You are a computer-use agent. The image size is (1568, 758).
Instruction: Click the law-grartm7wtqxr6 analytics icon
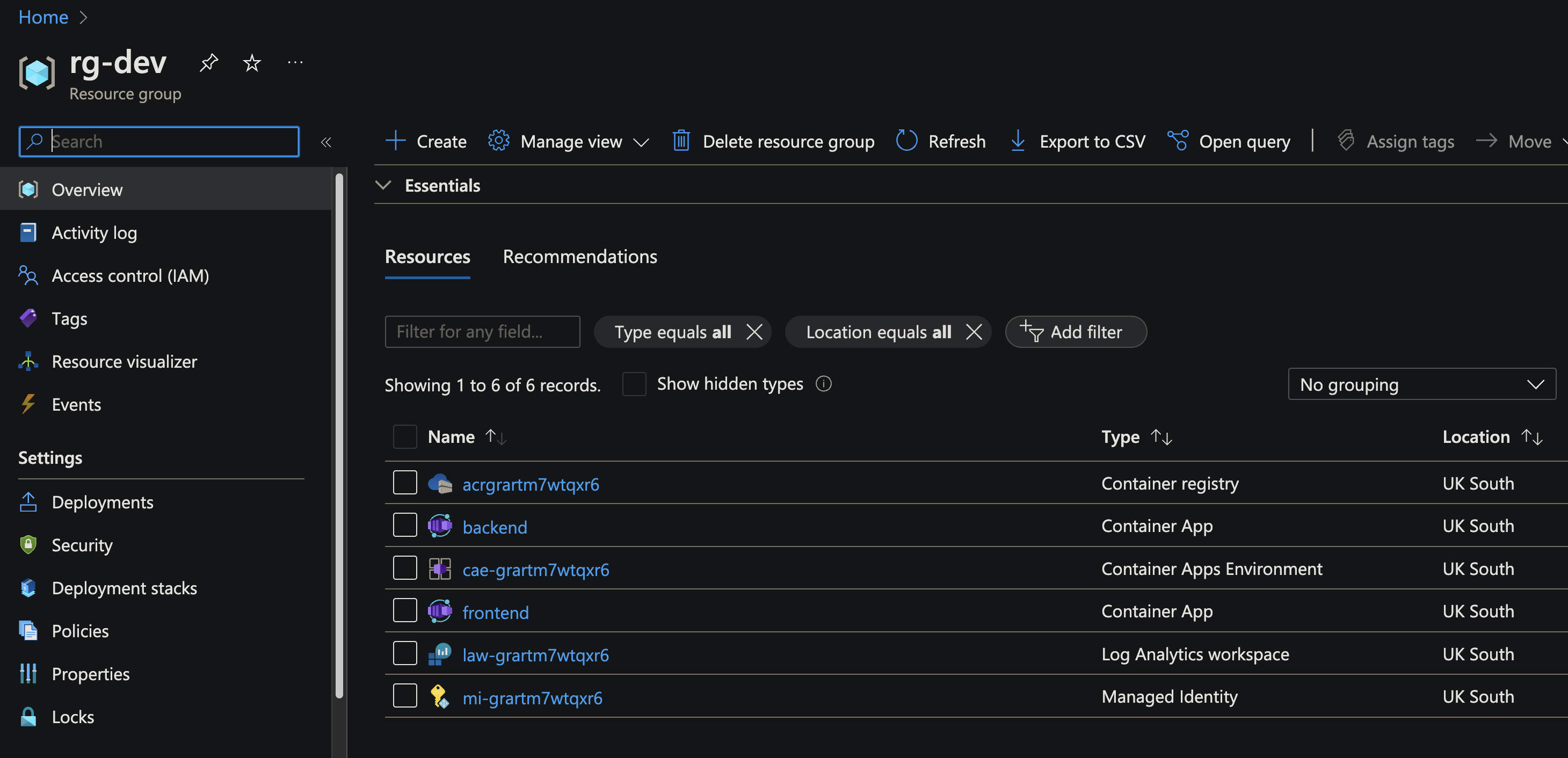point(439,654)
